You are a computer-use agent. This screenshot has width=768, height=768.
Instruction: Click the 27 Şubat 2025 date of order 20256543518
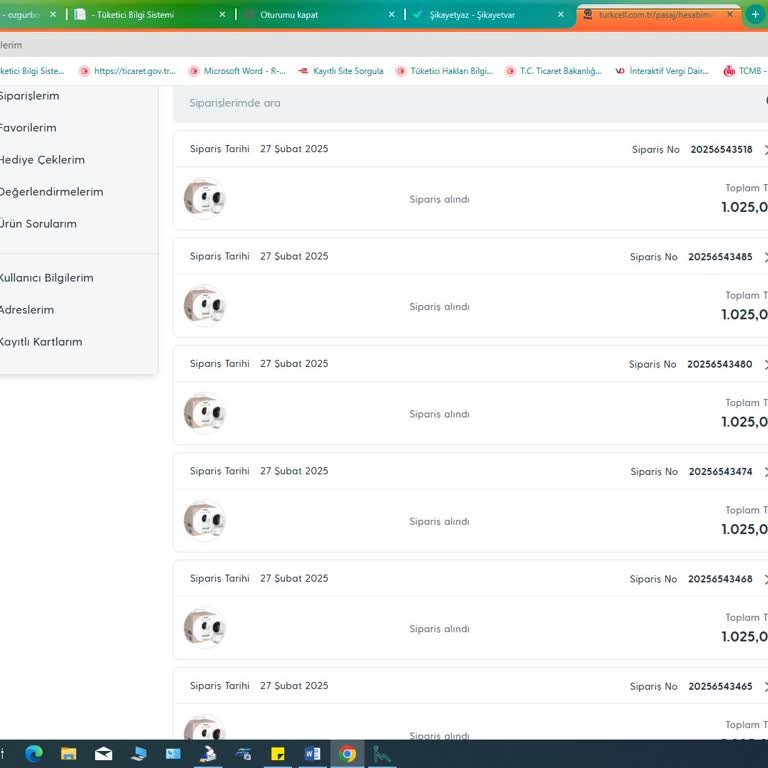tap(294, 149)
